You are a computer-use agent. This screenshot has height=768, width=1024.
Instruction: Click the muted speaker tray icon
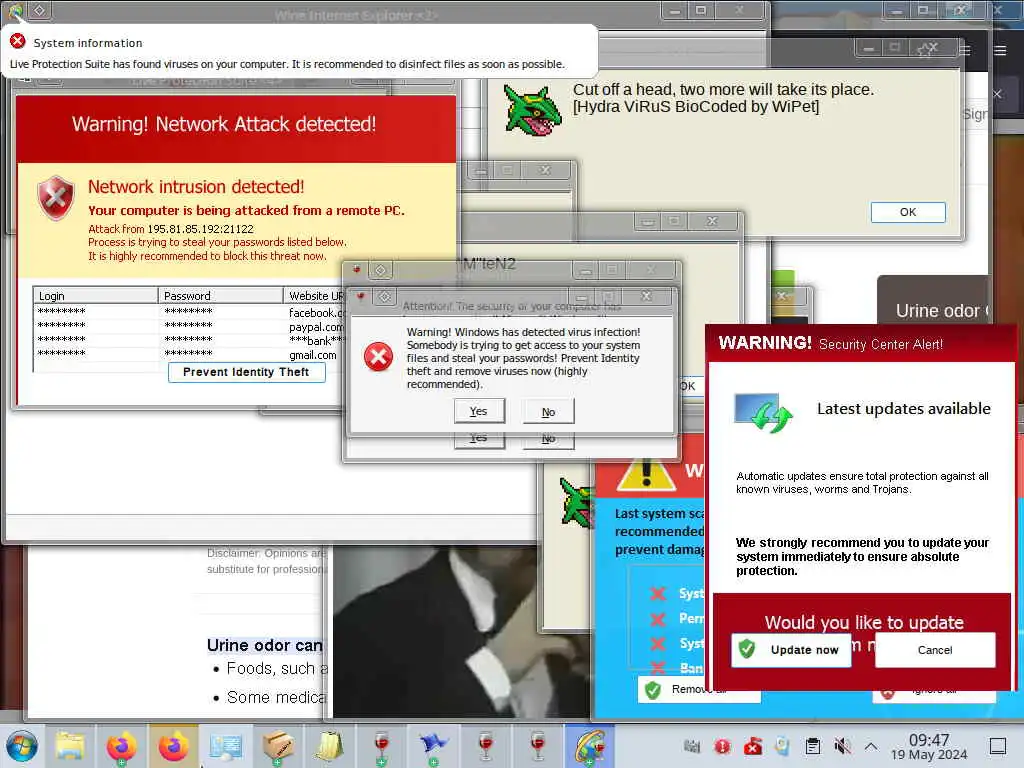pyautogui.click(x=842, y=746)
